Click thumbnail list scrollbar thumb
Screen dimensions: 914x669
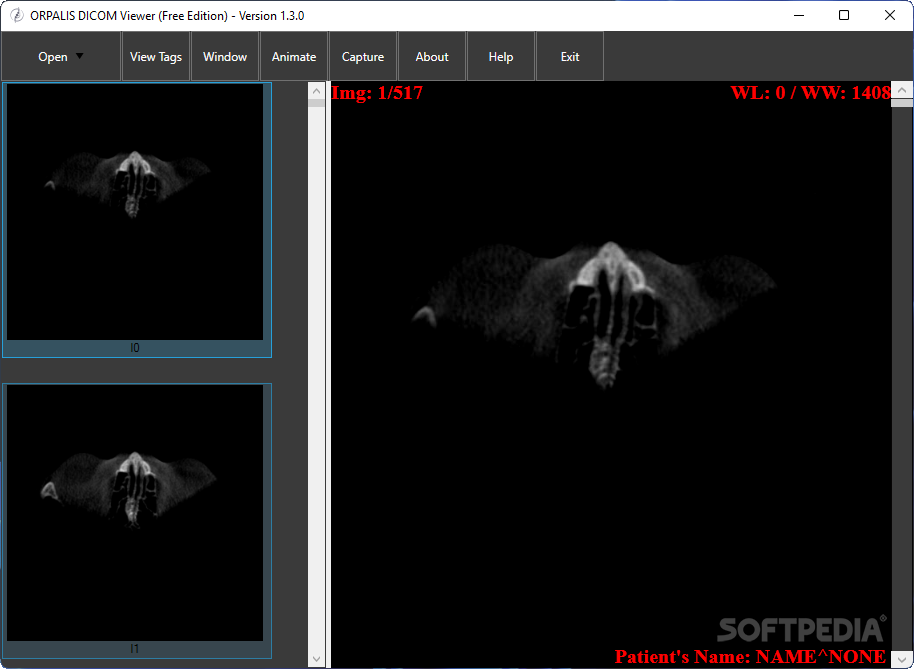[x=317, y=103]
